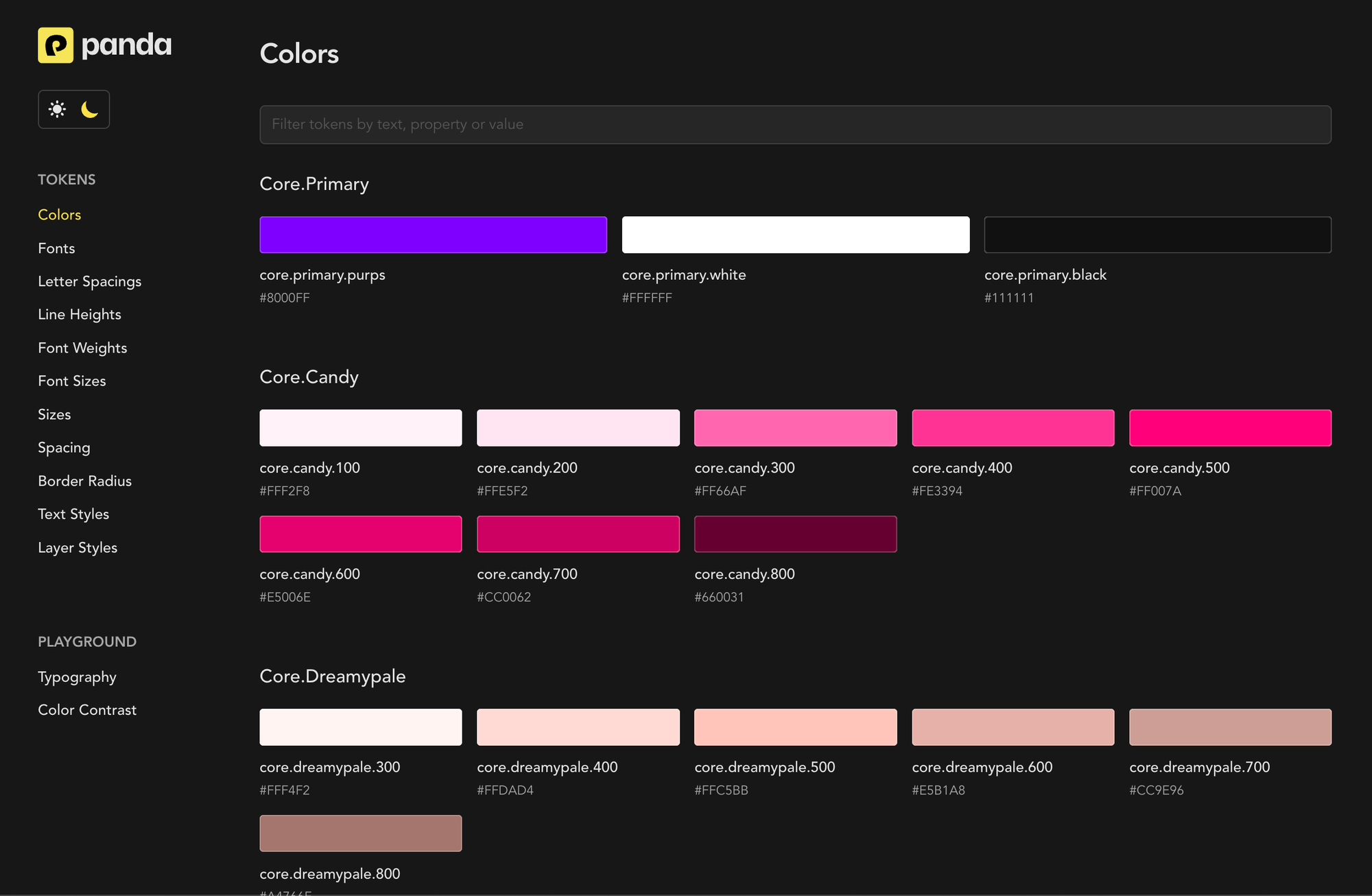Click the Colors page title
Screen dimensions: 1372x896
coord(299,54)
